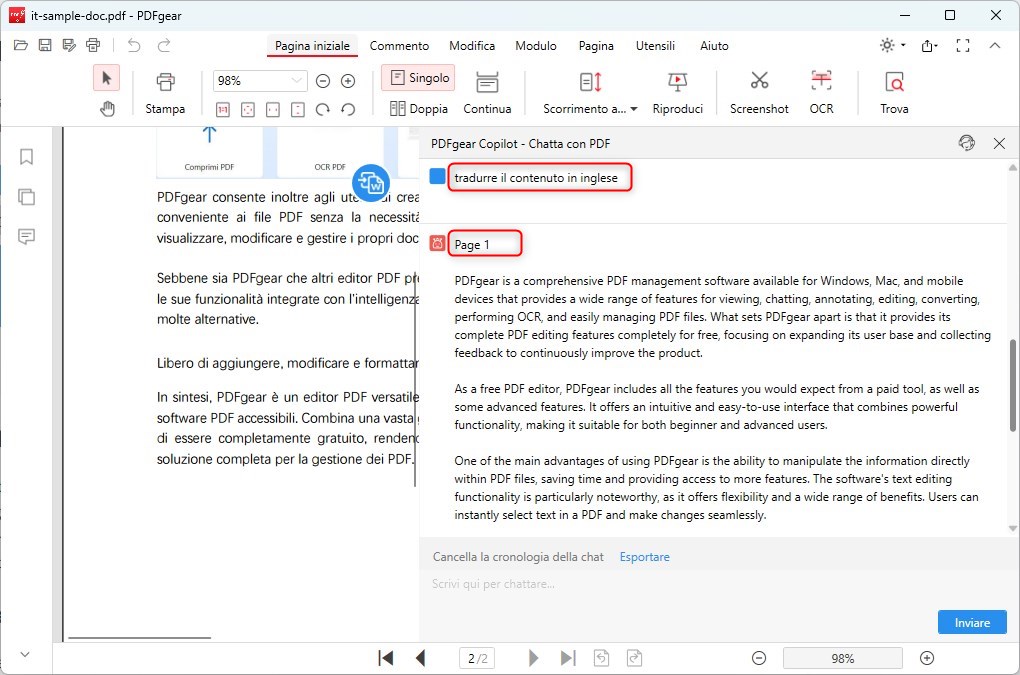Image resolution: width=1020 pixels, height=675 pixels.
Task: Expand sidebar with bottom chevron
Action: pyautogui.click(x=25, y=654)
